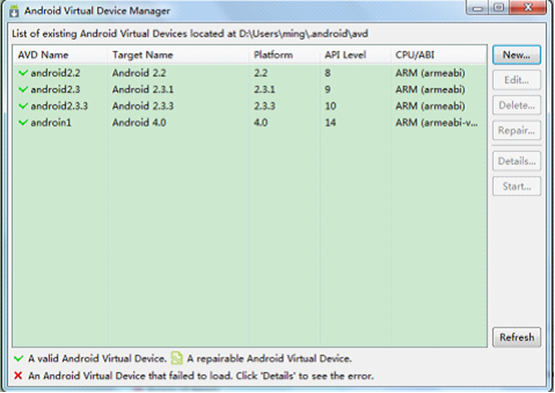Click the Start... button
This screenshot has width=555, height=393.
pos(516,186)
